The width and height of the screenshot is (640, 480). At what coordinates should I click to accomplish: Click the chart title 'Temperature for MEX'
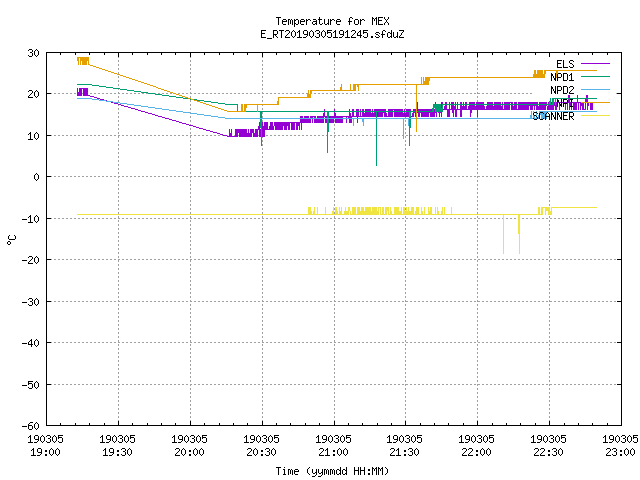click(332, 21)
